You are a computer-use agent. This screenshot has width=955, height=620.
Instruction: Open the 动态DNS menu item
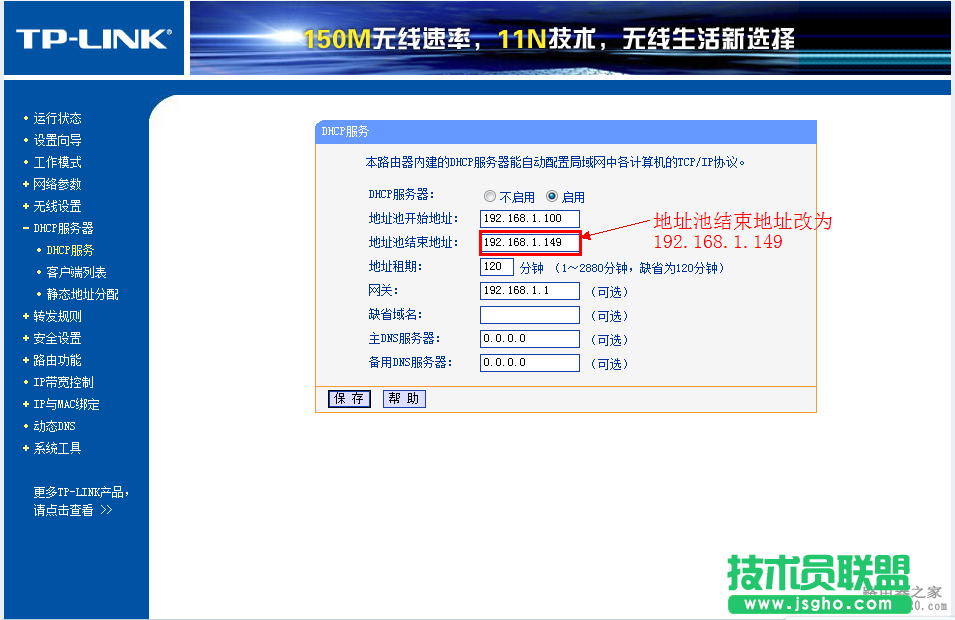point(54,426)
